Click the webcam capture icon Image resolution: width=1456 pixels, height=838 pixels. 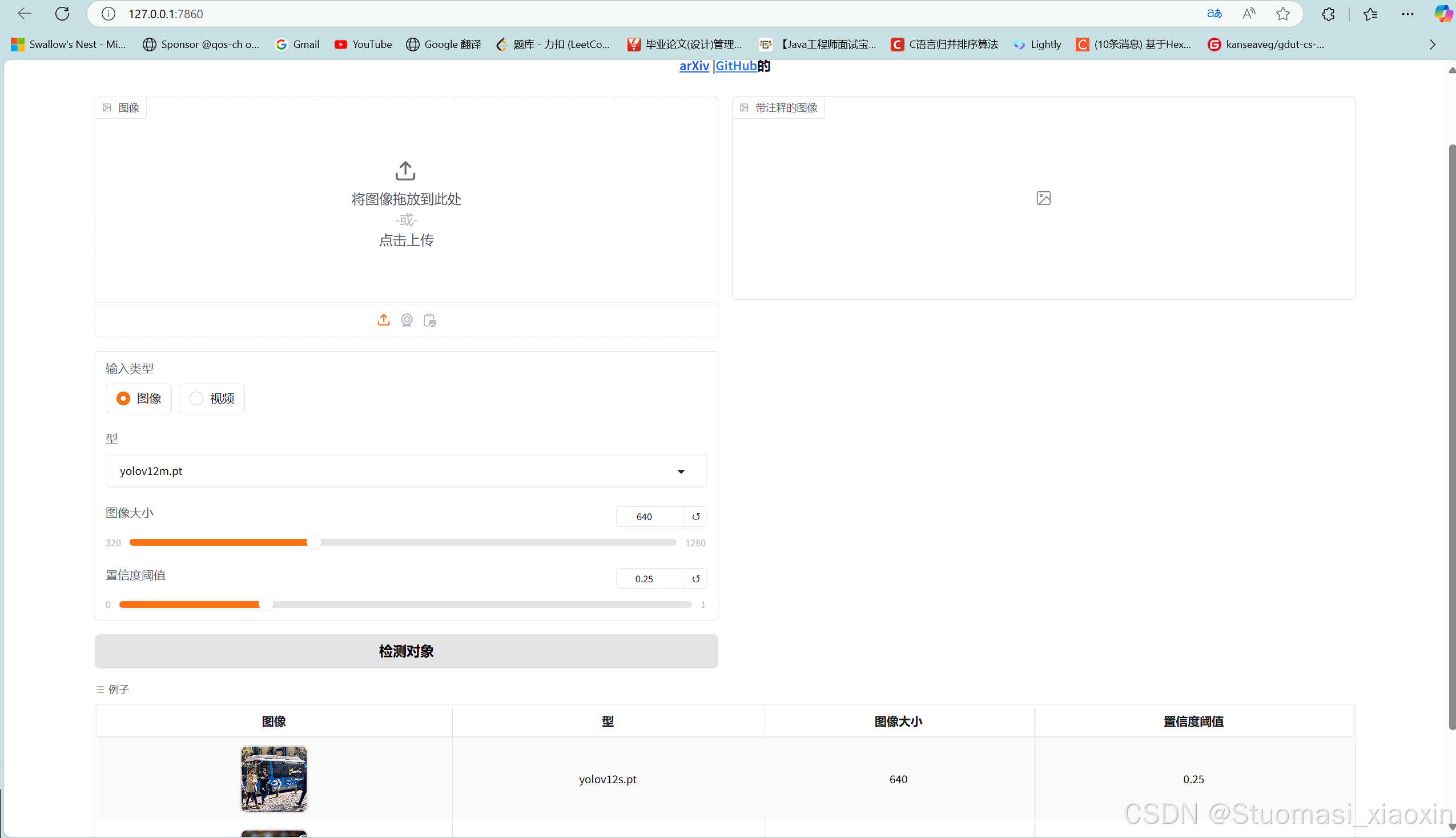coord(407,320)
